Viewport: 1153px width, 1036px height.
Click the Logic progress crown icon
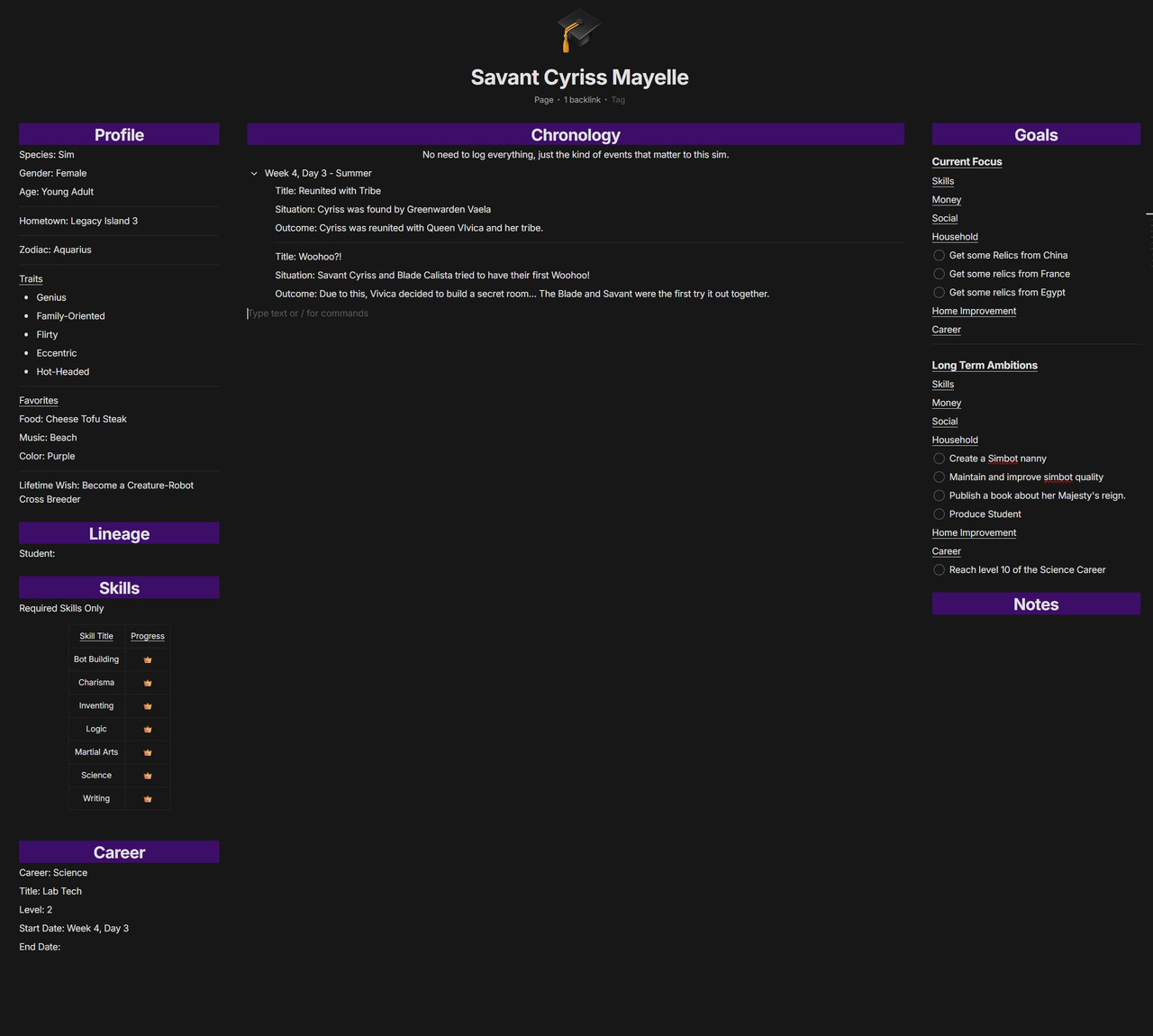point(148,729)
